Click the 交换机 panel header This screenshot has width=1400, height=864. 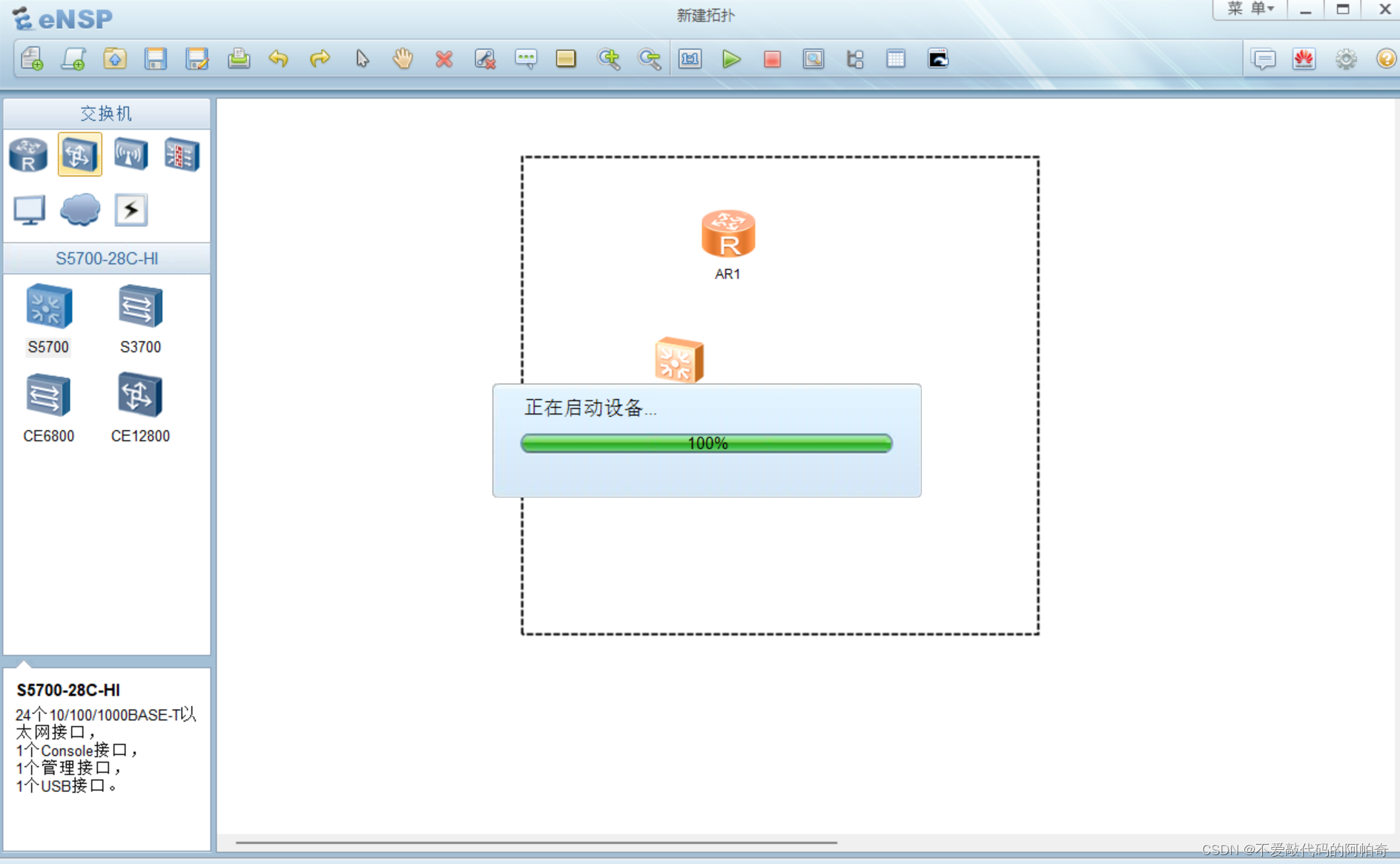click(107, 113)
